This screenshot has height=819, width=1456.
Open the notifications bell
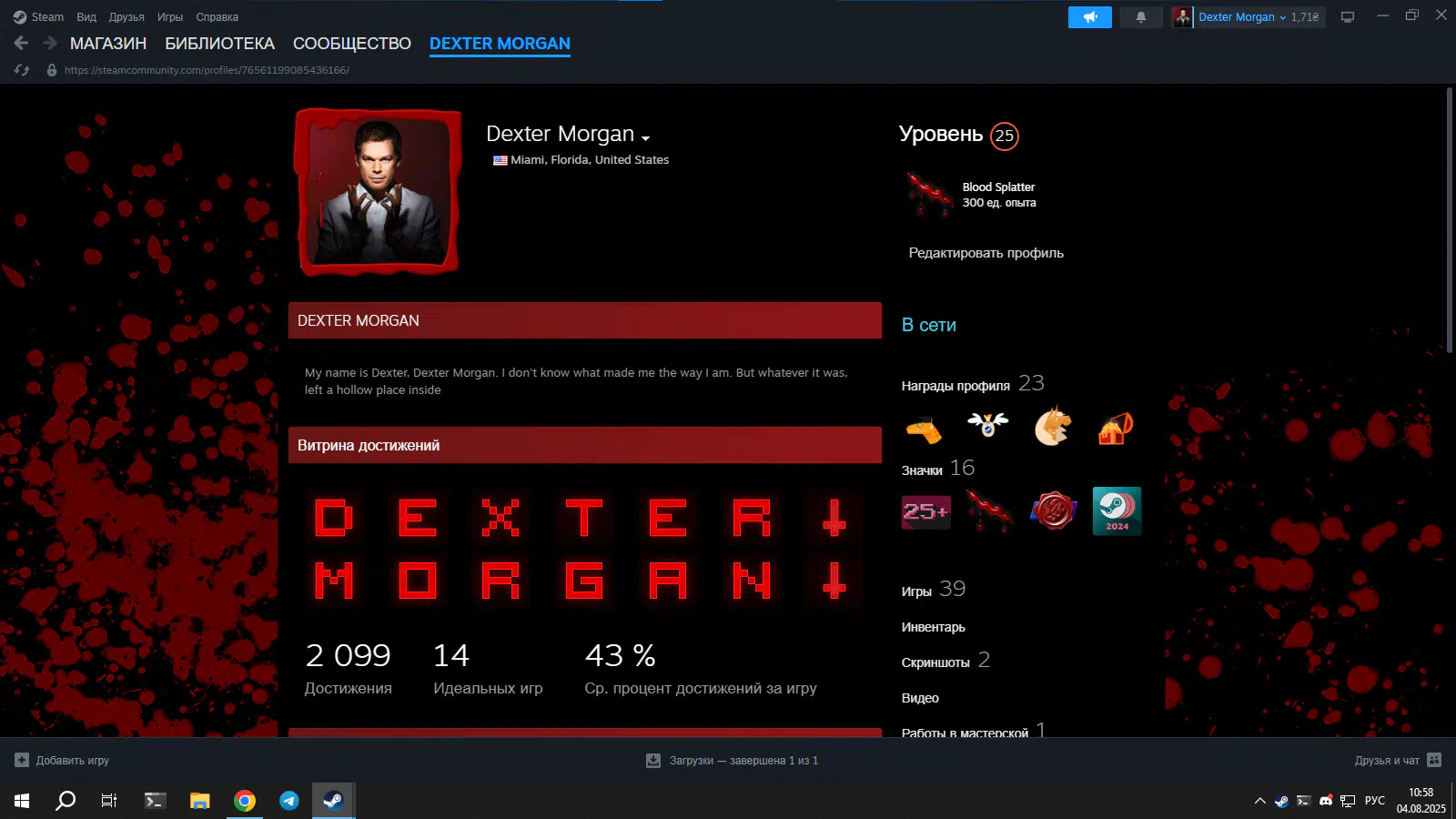pos(1140,17)
